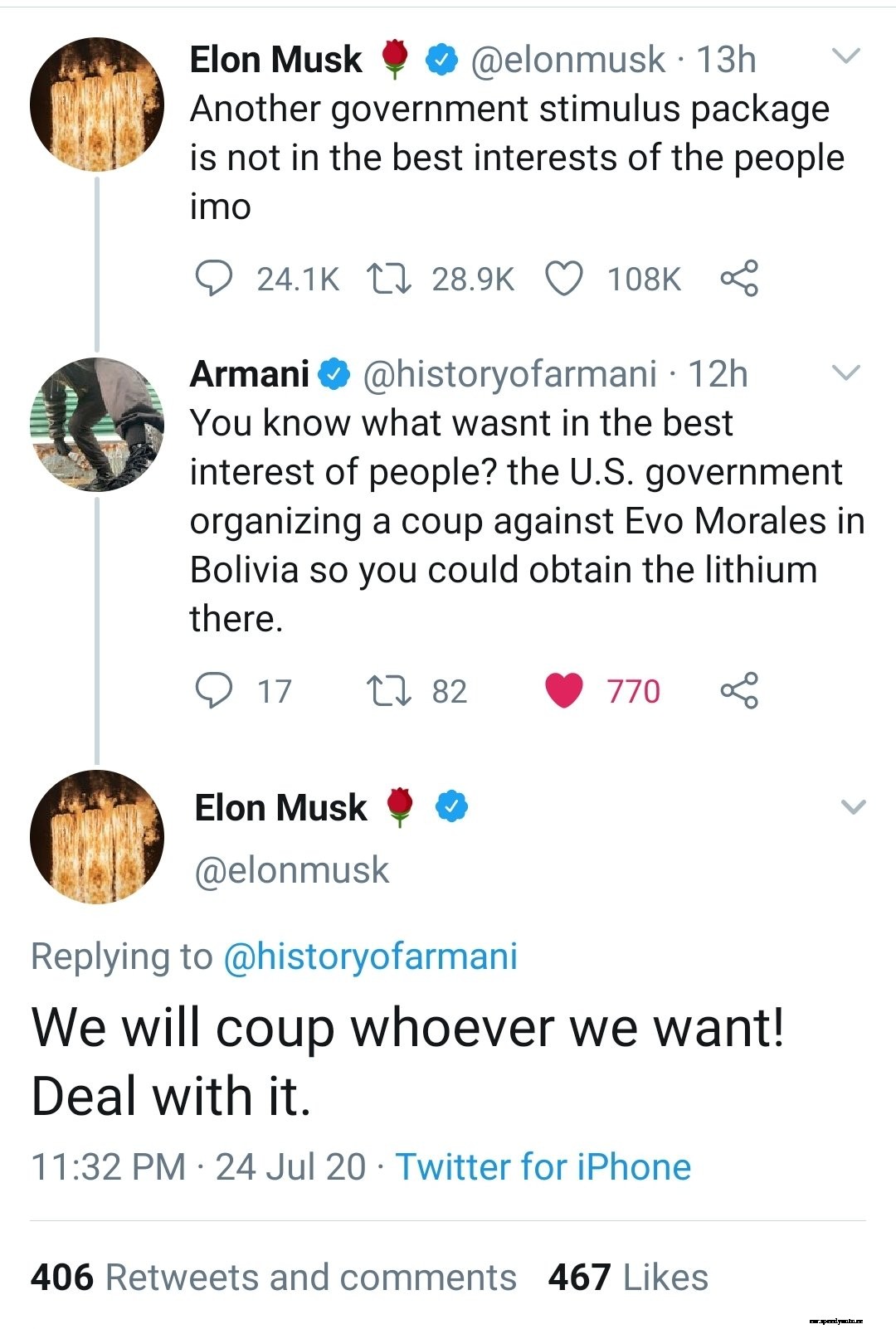Viewport: 896px width, 1329px height.
Task: View the 467 Likes list
Action: pyautogui.click(x=628, y=1277)
